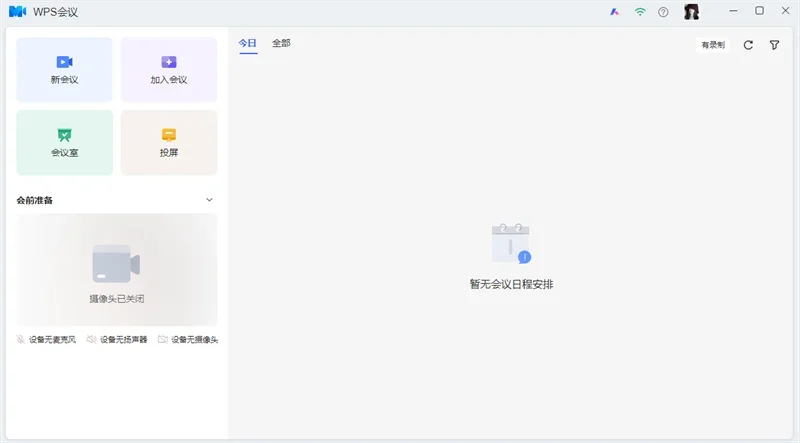Open the Meeting Room (会议室) card

(64, 142)
